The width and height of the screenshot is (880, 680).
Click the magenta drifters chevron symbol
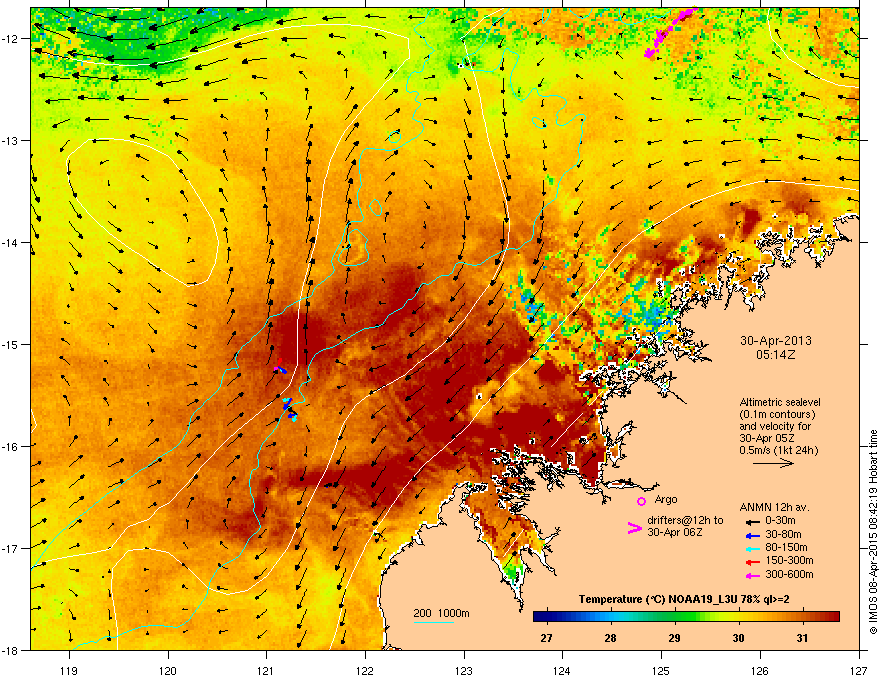pyautogui.click(x=634, y=528)
